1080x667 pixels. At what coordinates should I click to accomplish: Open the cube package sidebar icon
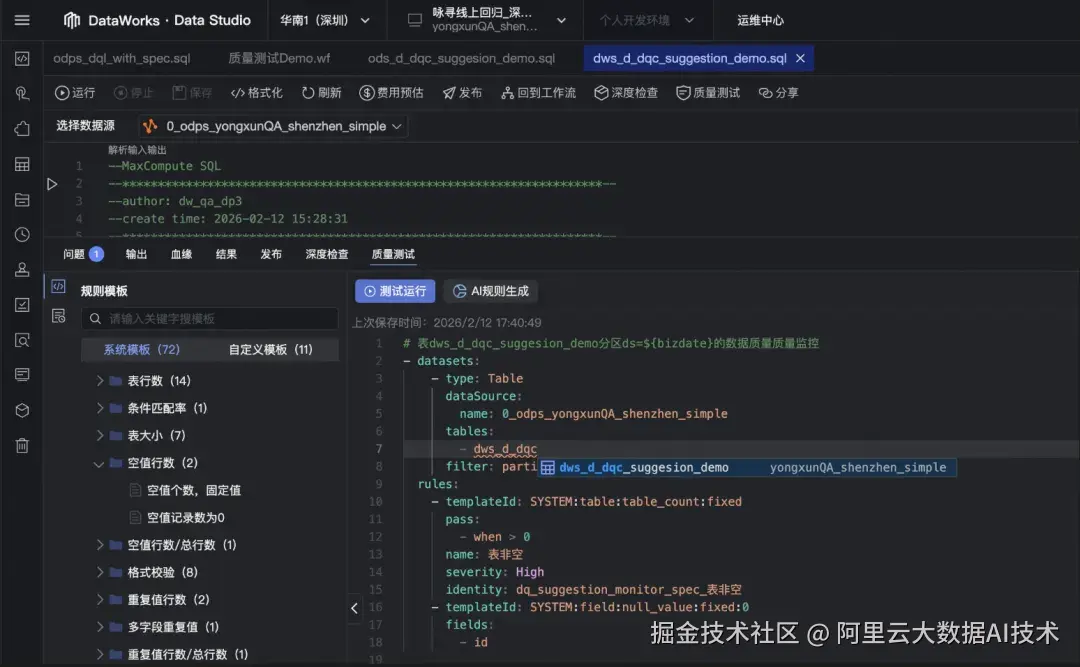pyautogui.click(x=22, y=411)
